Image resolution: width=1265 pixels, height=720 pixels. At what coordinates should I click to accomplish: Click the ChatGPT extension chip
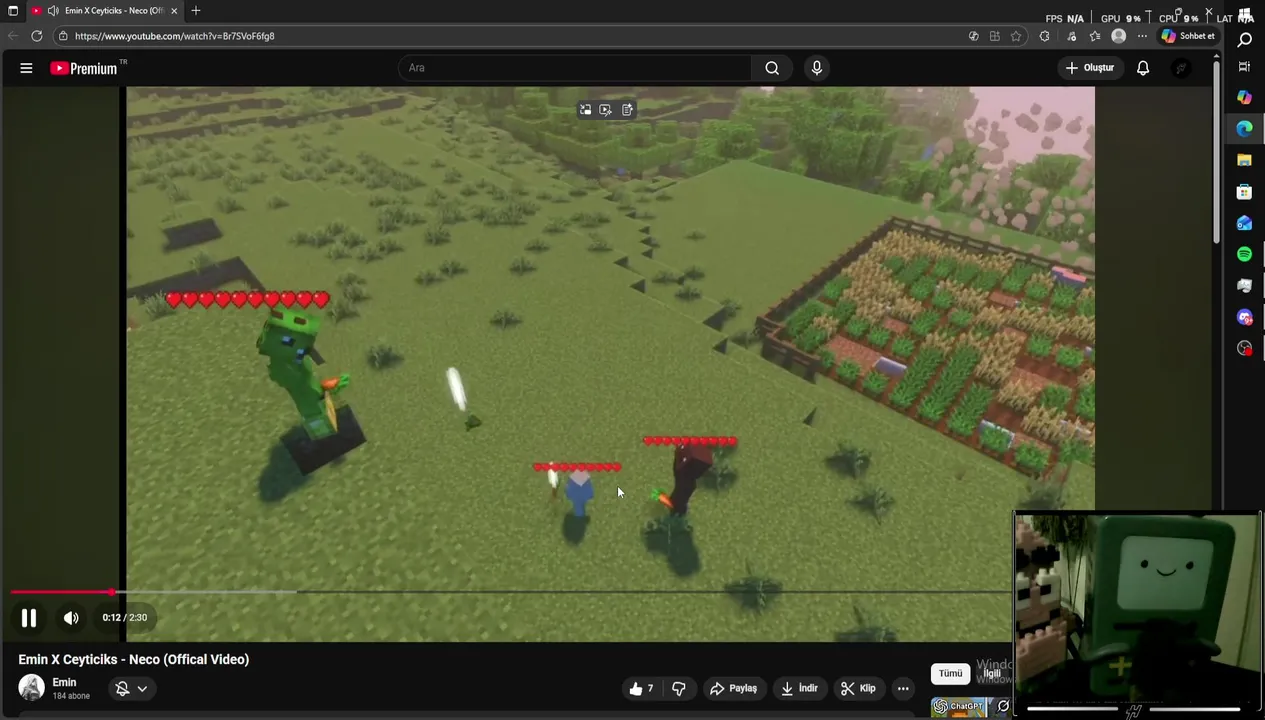click(x=960, y=707)
